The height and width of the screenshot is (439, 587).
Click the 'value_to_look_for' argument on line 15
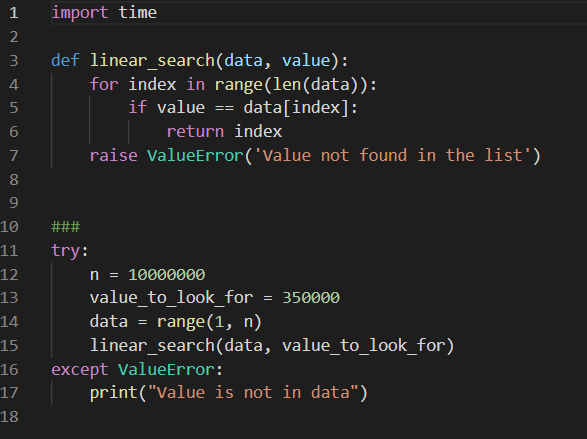364,345
